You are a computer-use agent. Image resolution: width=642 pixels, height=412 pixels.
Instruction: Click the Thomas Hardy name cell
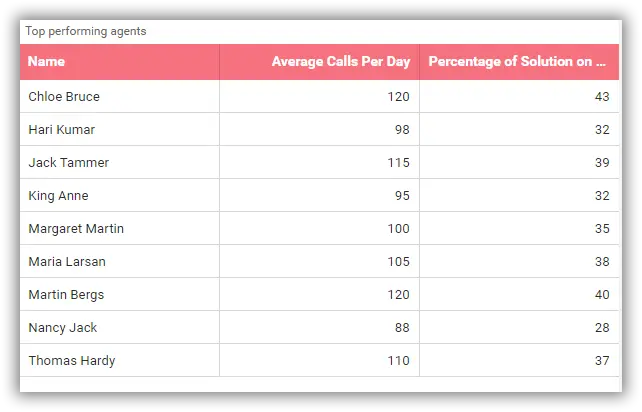tap(71, 361)
